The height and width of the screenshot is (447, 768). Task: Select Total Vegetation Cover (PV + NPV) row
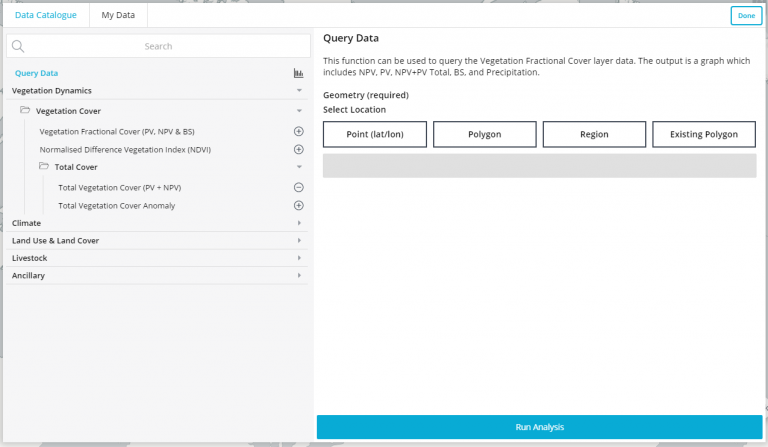click(x=120, y=188)
